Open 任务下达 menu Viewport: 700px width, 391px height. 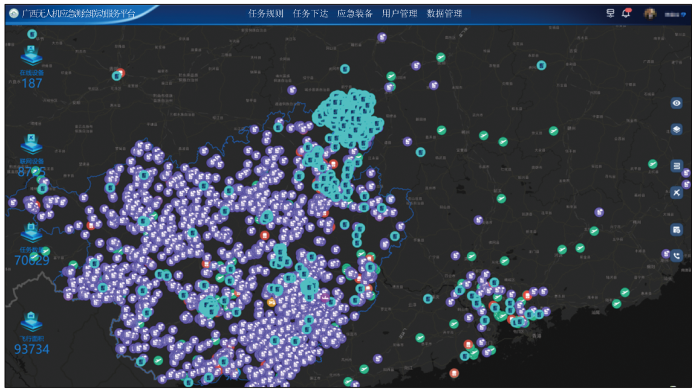point(310,13)
